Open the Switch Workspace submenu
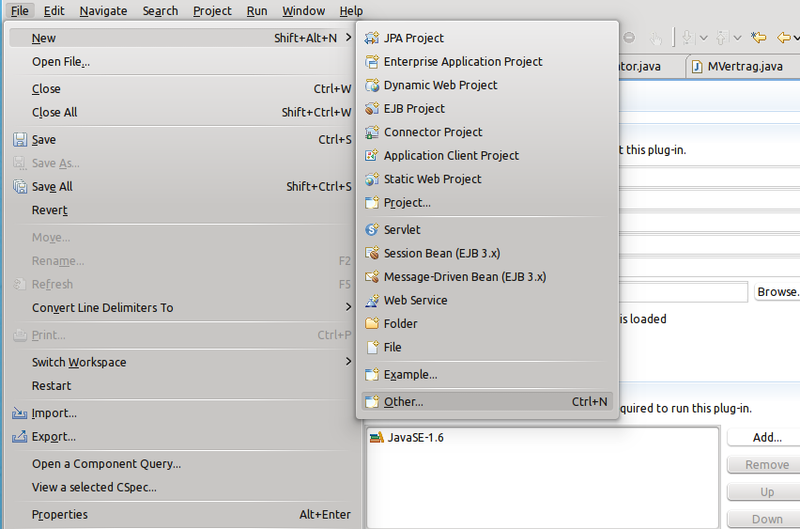Viewport: 800px width, 529px height. point(348,362)
